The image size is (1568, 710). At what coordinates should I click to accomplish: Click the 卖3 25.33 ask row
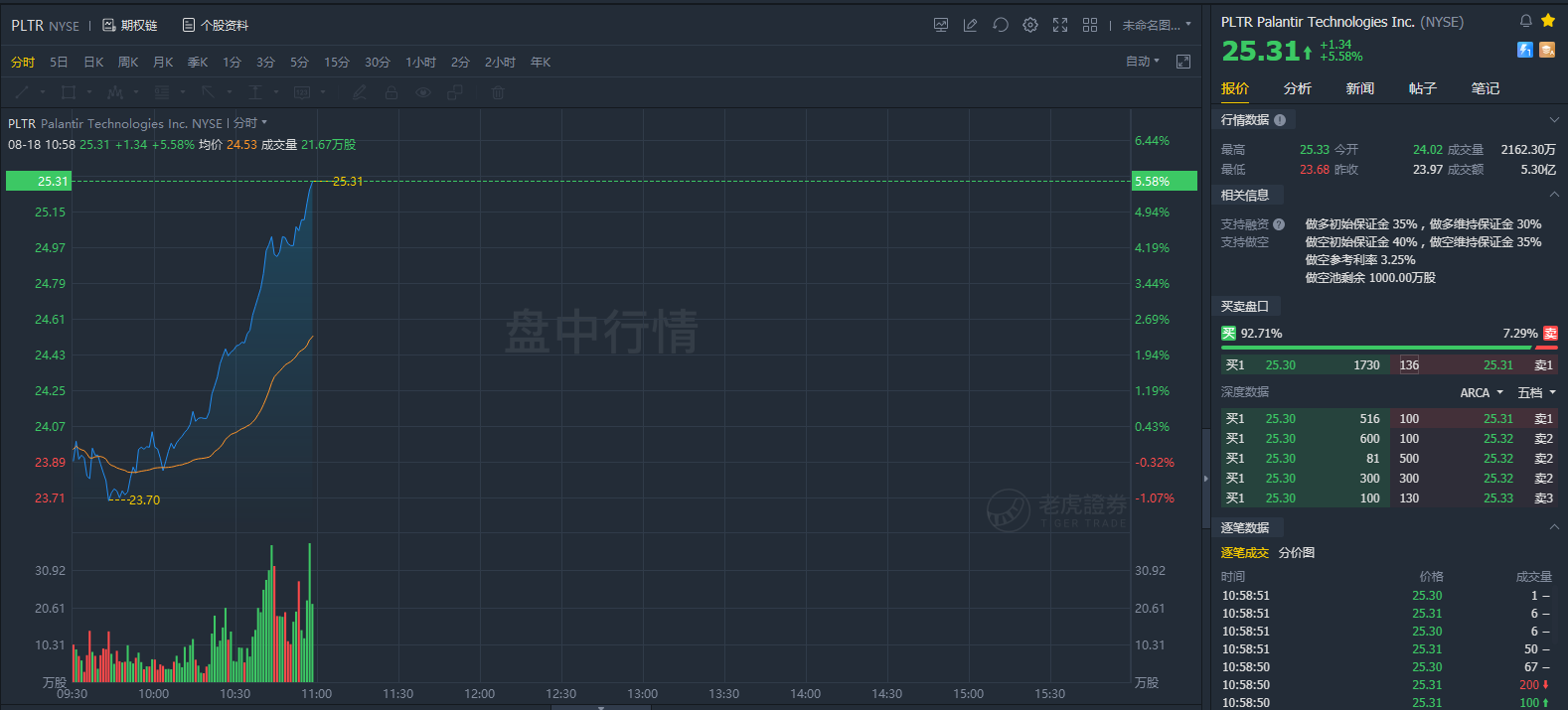1474,498
